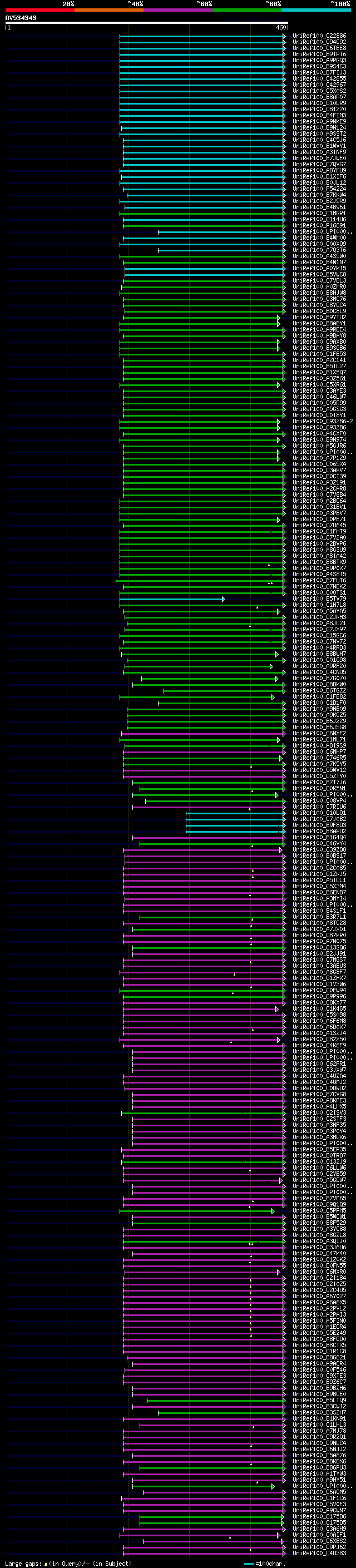Select label UniRef100_Q2ISV3
Image resolution: width=356 pixels, height=1568 pixels.
pos(319,1112)
